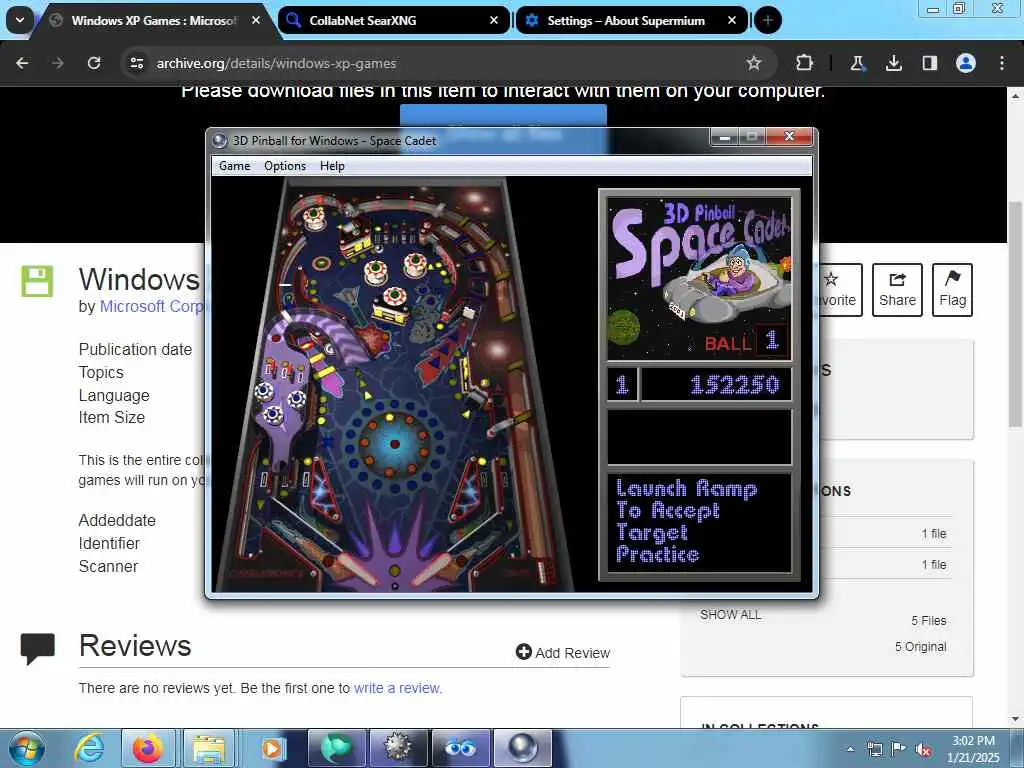This screenshot has width=1024, height=768.
Task: Open the Action Center flag icon
Action: click(899, 749)
